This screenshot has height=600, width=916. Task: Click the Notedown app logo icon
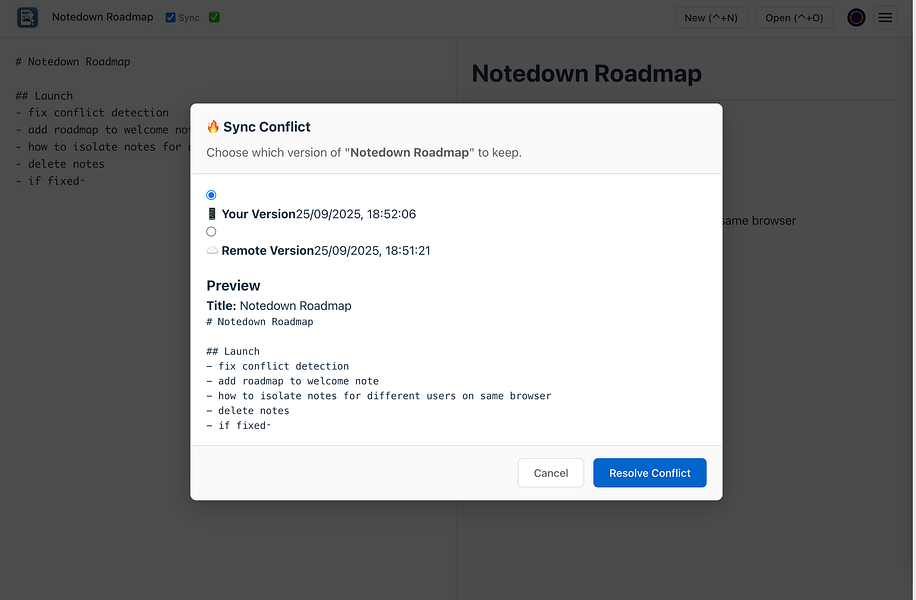(x=27, y=17)
